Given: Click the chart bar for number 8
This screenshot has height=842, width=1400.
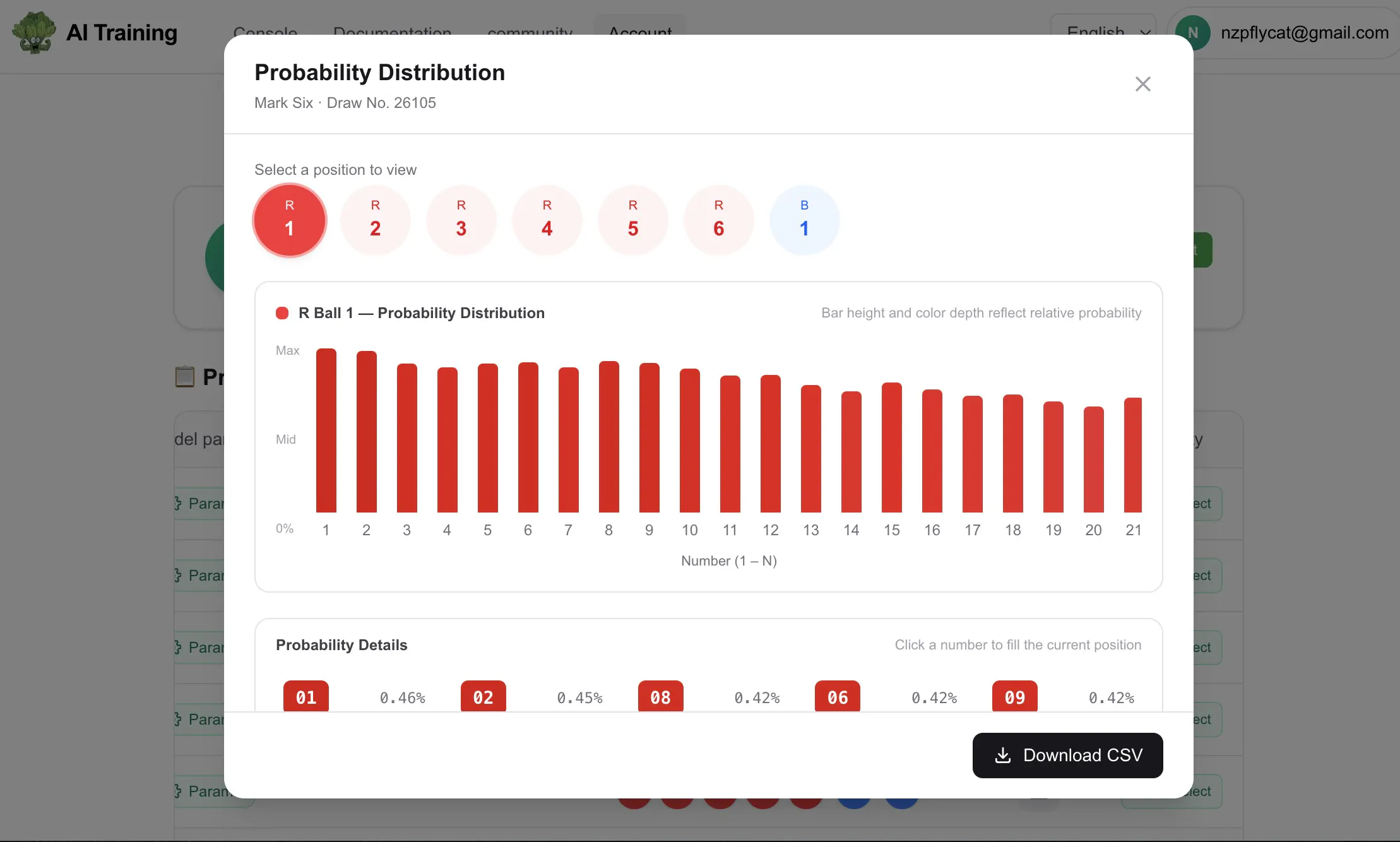Looking at the screenshot, I should tap(609, 437).
